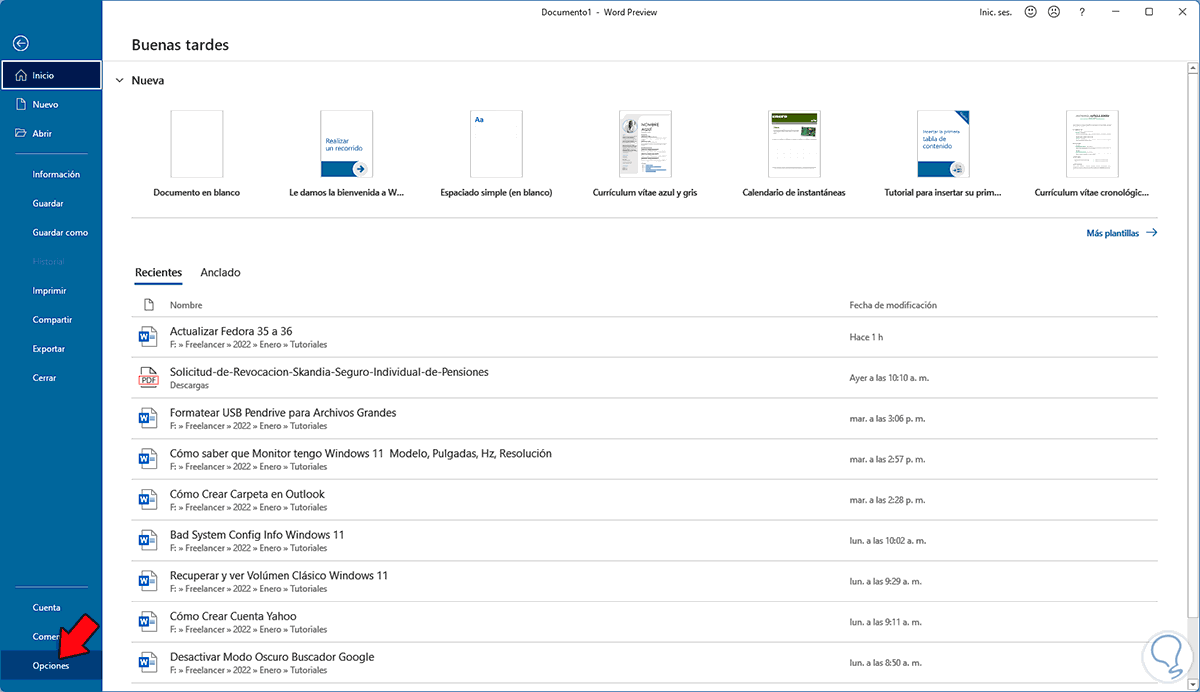
Task: Click Word icon of Bad System Config Info
Action: (148, 541)
